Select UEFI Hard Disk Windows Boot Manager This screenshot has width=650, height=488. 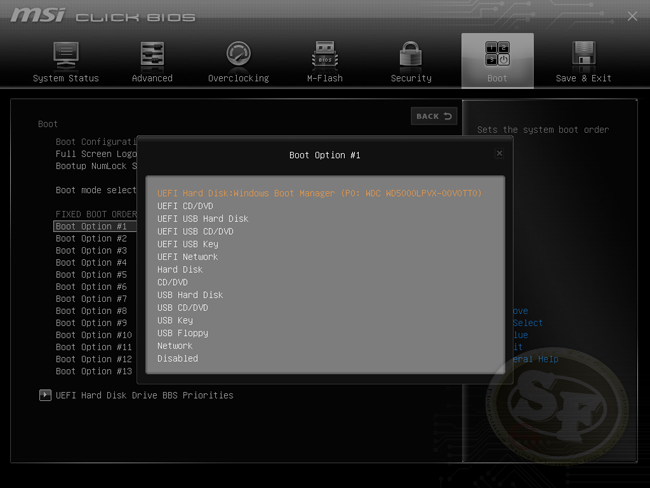[x=319, y=193]
